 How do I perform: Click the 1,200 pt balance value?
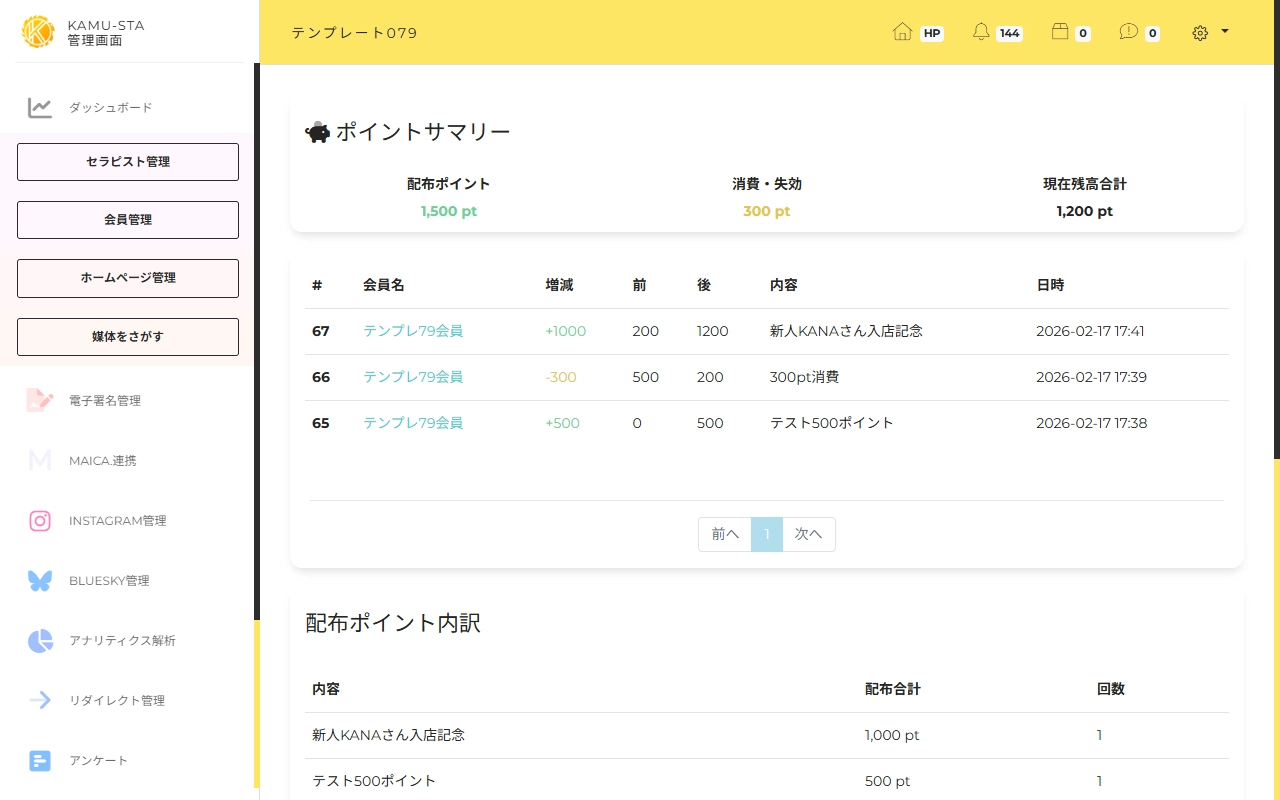1085,211
